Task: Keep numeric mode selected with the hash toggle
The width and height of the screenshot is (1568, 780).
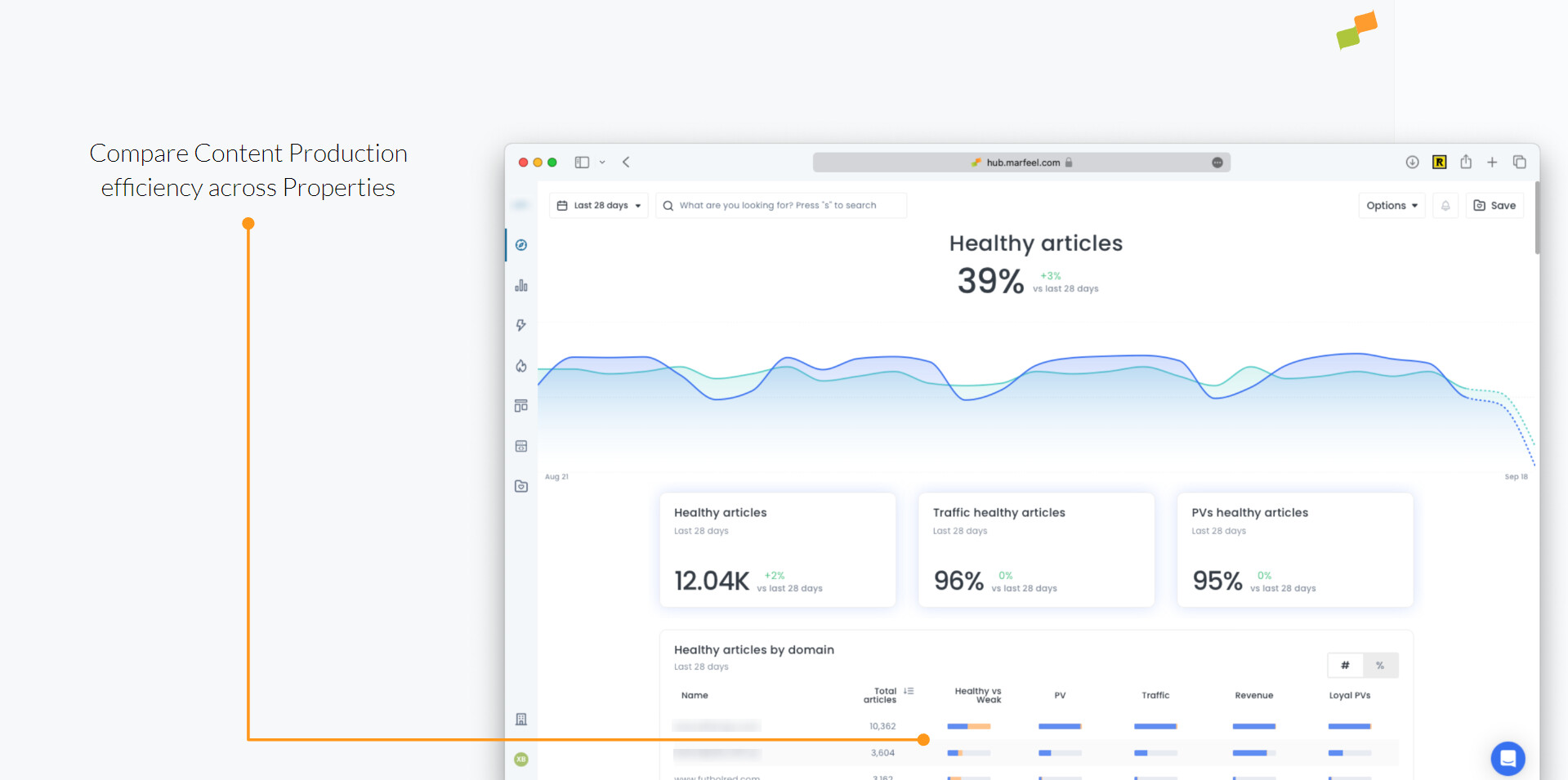Action: [1345, 665]
